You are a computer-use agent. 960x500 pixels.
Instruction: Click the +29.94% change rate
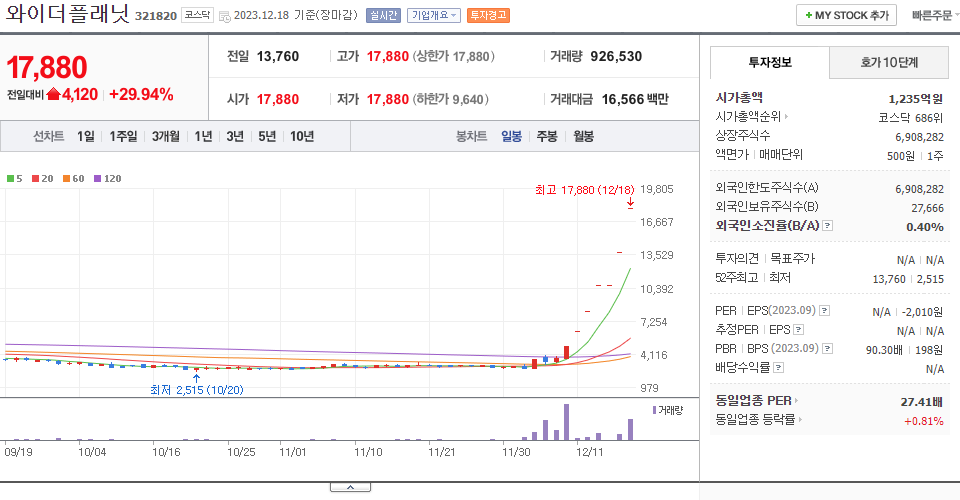tap(141, 95)
